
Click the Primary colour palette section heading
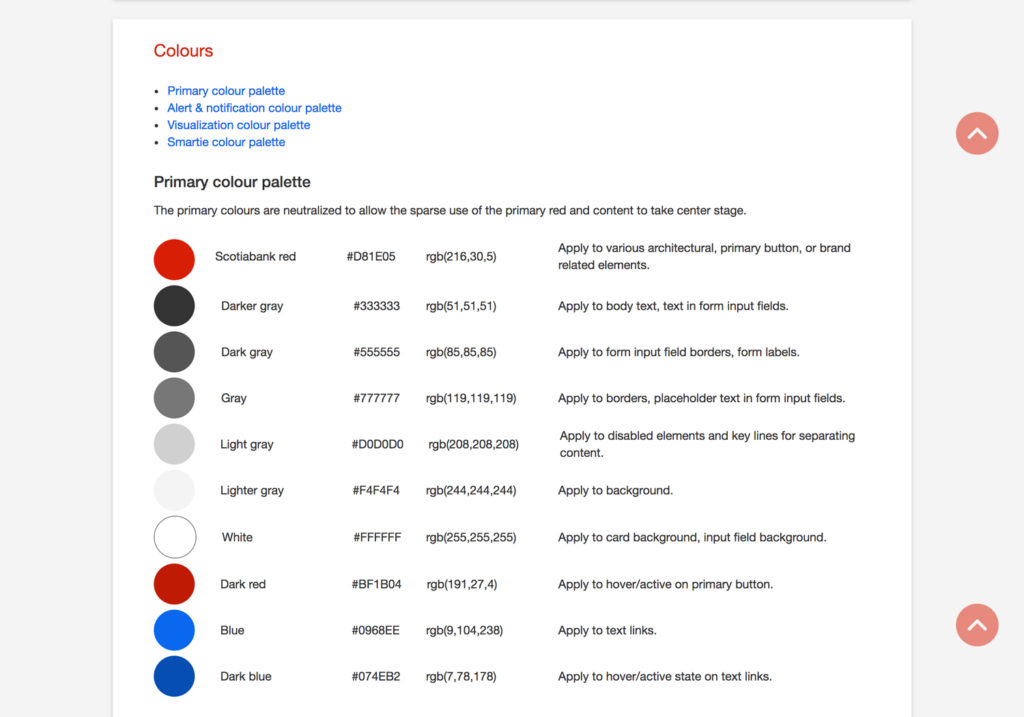point(232,182)
